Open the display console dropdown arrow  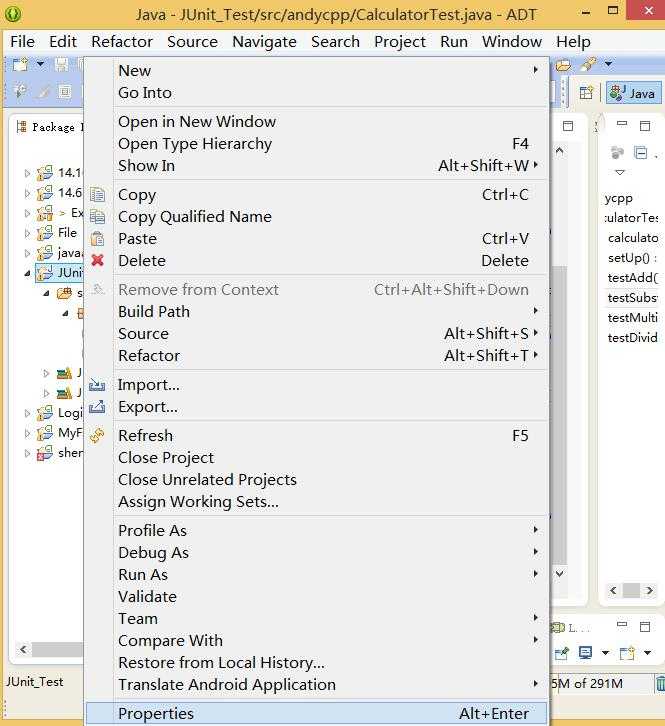pos(605,653)
